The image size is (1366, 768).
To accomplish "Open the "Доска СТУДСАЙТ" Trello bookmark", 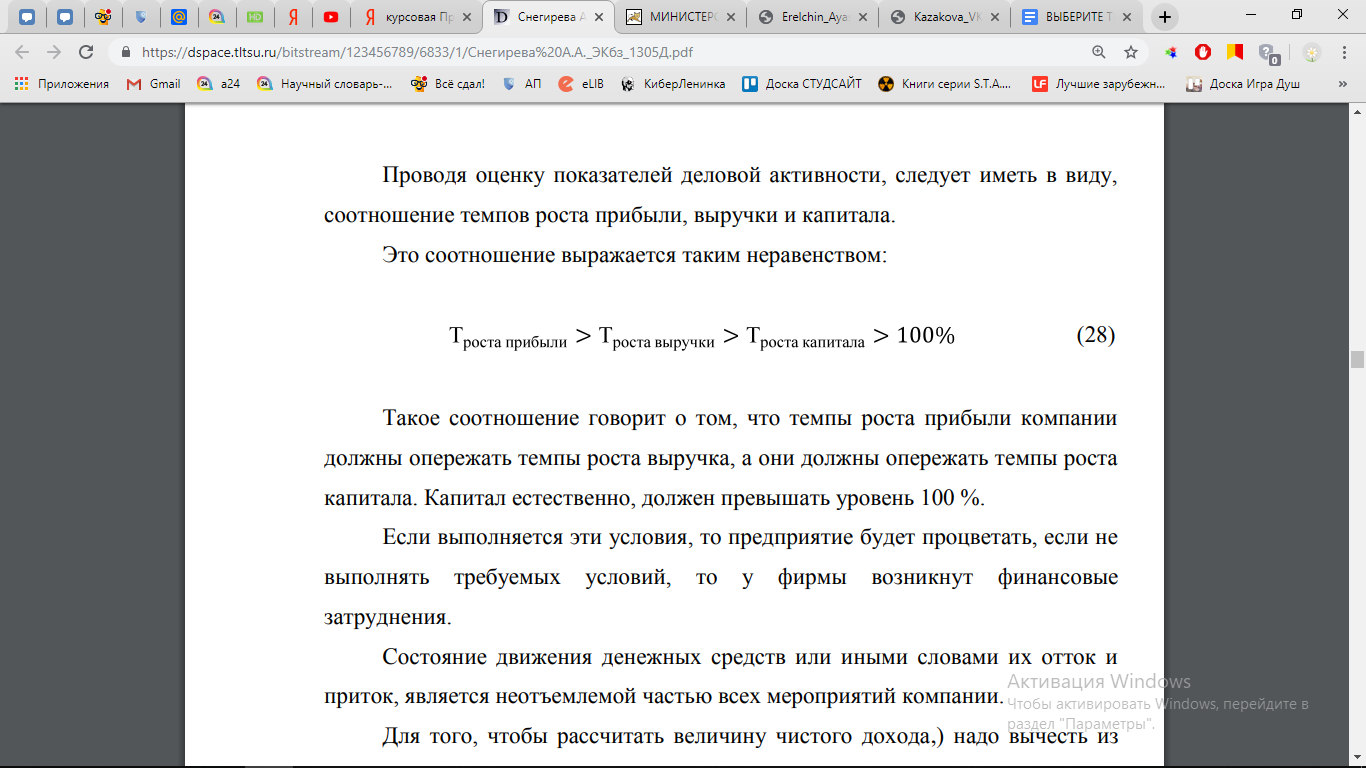I will (802, 84).
